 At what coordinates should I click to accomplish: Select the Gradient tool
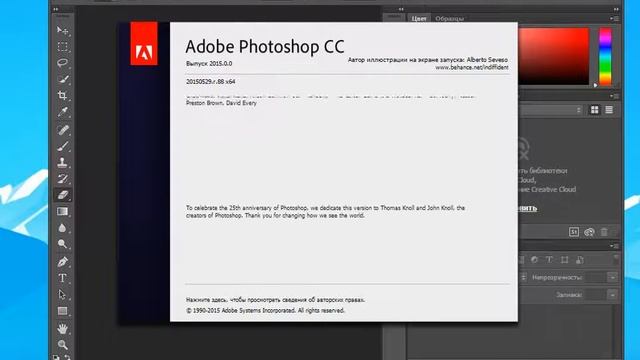(x=62, y=211)
